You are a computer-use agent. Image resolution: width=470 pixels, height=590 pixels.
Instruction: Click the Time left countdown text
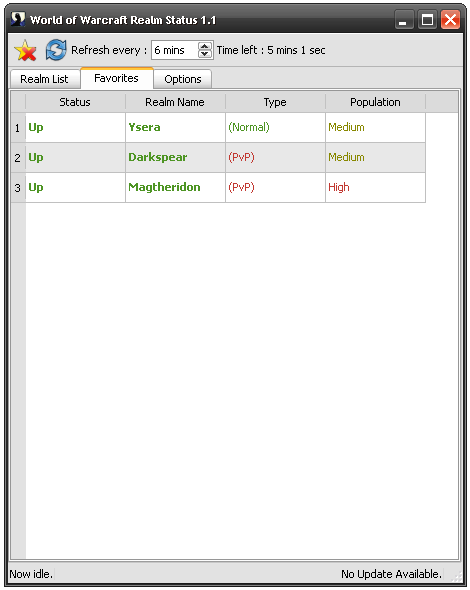click(271, 50)
